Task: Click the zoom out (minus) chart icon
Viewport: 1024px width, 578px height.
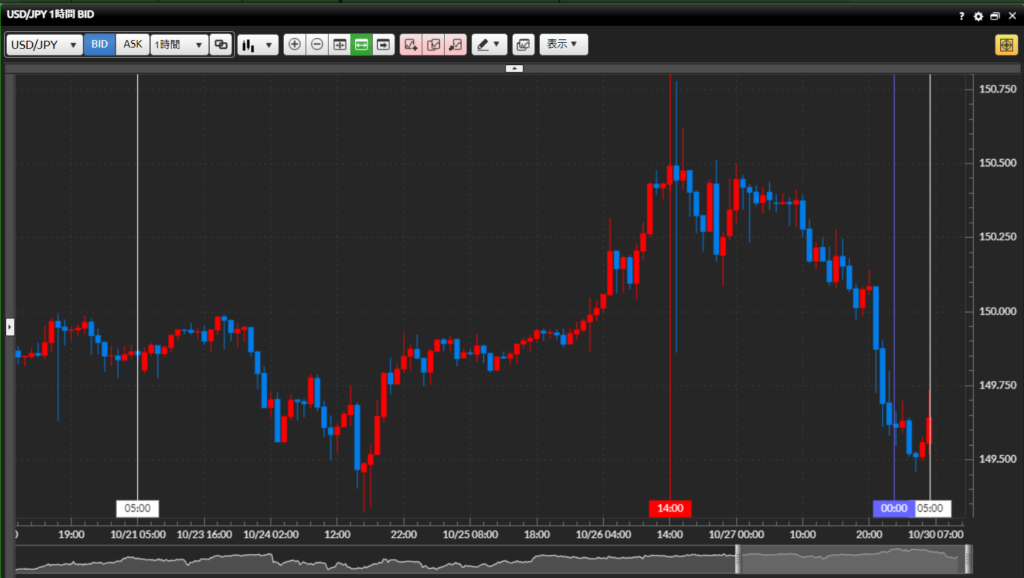Action: (317, 45)
